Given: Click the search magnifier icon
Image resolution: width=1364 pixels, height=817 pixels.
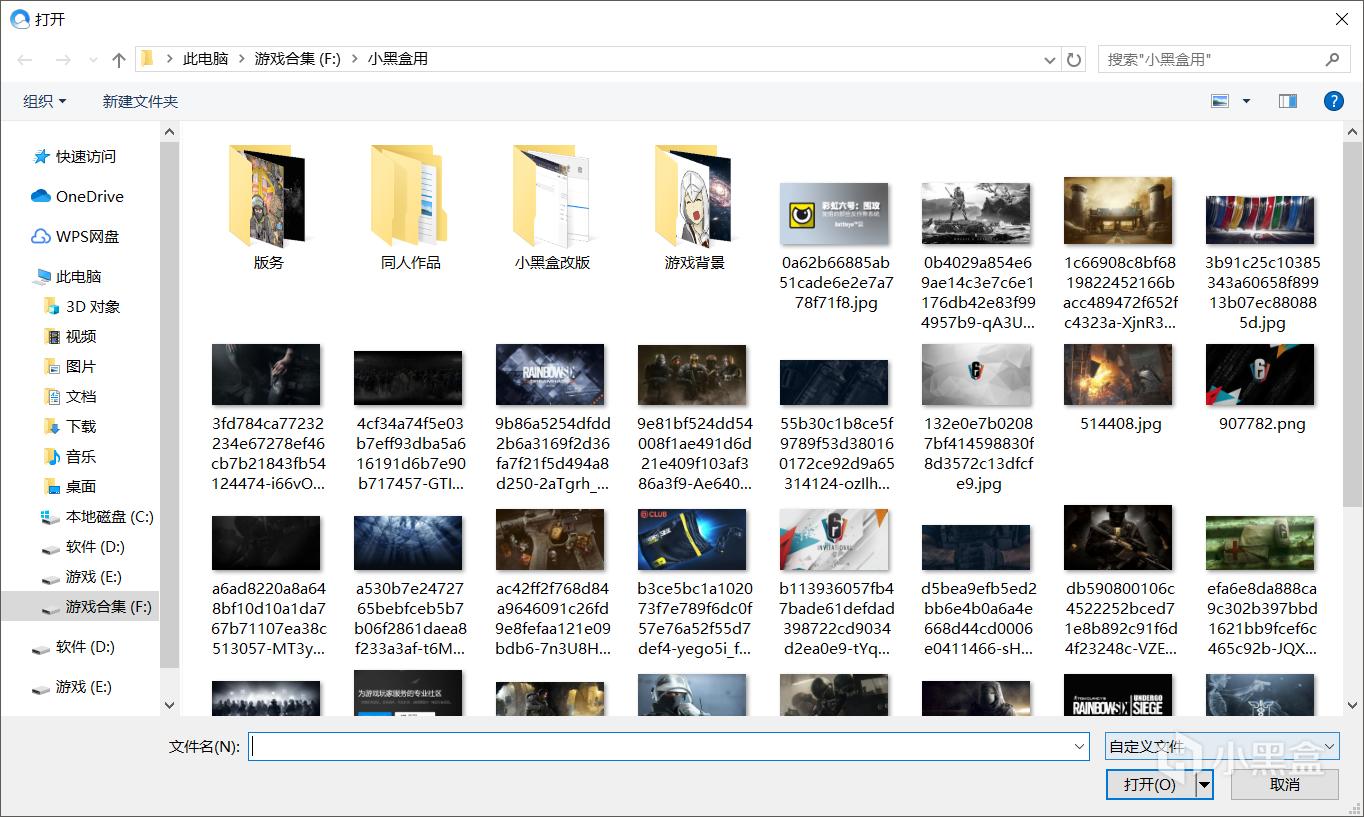Looking at the screenshot, I should 1332,60.
